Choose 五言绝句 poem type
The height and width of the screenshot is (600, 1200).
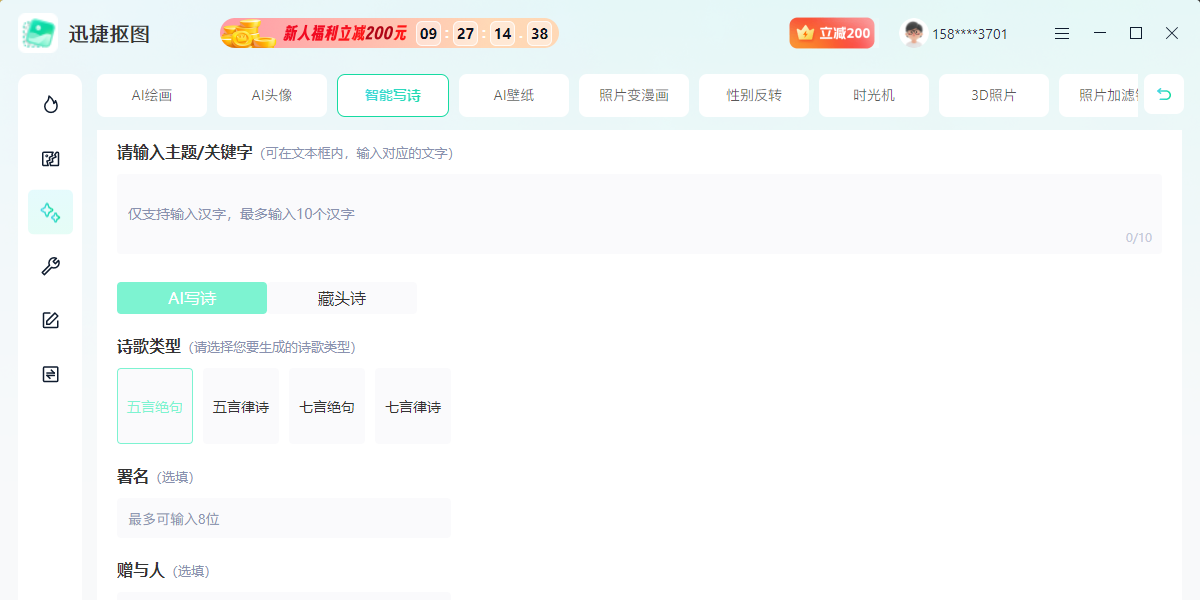click(x=155, y=406)
